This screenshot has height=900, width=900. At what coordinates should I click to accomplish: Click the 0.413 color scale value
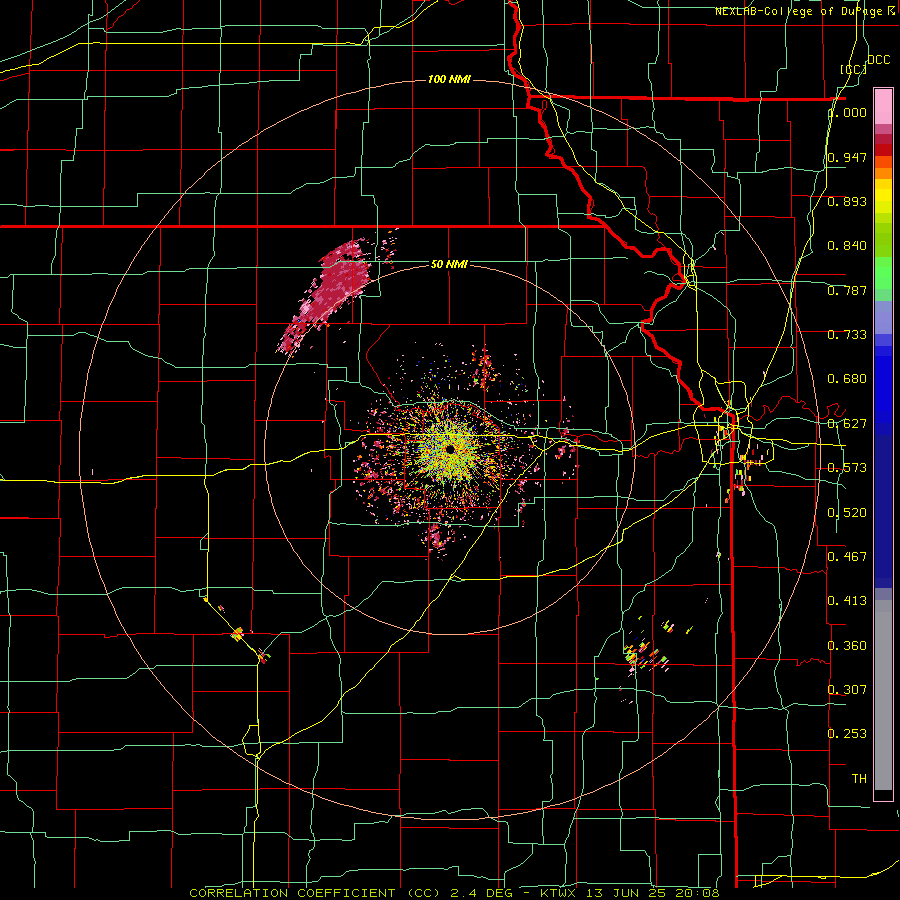847,601
